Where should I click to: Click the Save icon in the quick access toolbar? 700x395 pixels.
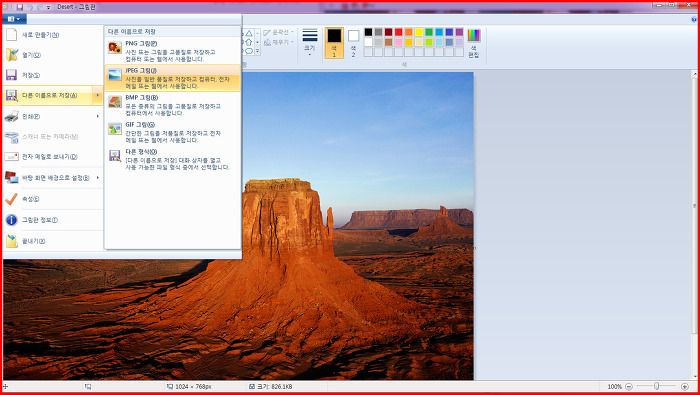(20, 7)
